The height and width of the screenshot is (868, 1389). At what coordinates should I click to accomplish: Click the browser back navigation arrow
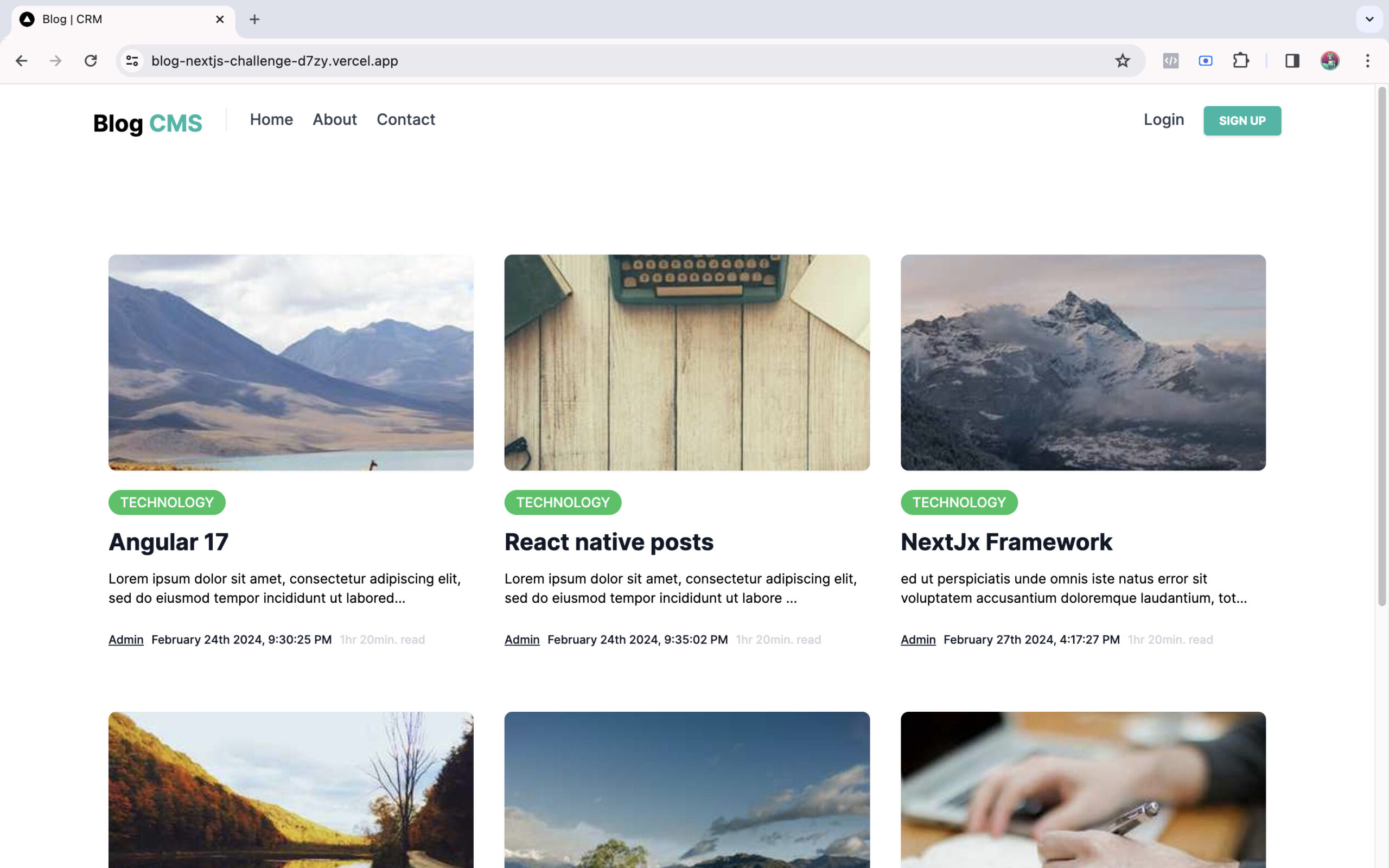[20, 61]
